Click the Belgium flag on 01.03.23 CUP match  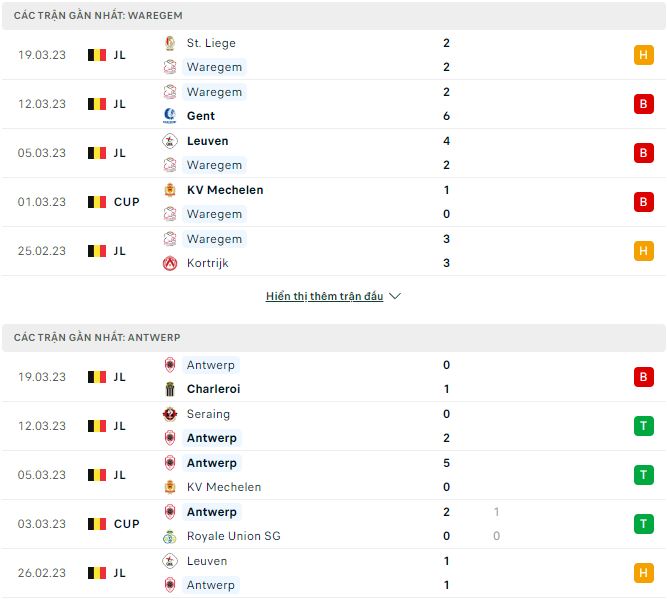click(x=97, y=202)
